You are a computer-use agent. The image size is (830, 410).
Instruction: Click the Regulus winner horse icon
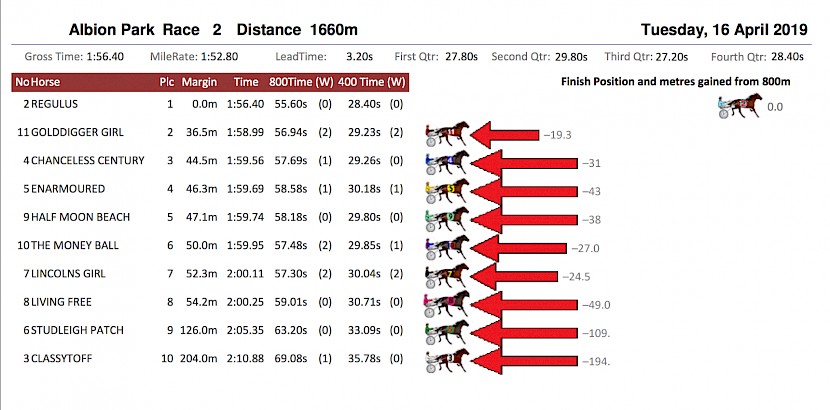[x=740, y=105]
